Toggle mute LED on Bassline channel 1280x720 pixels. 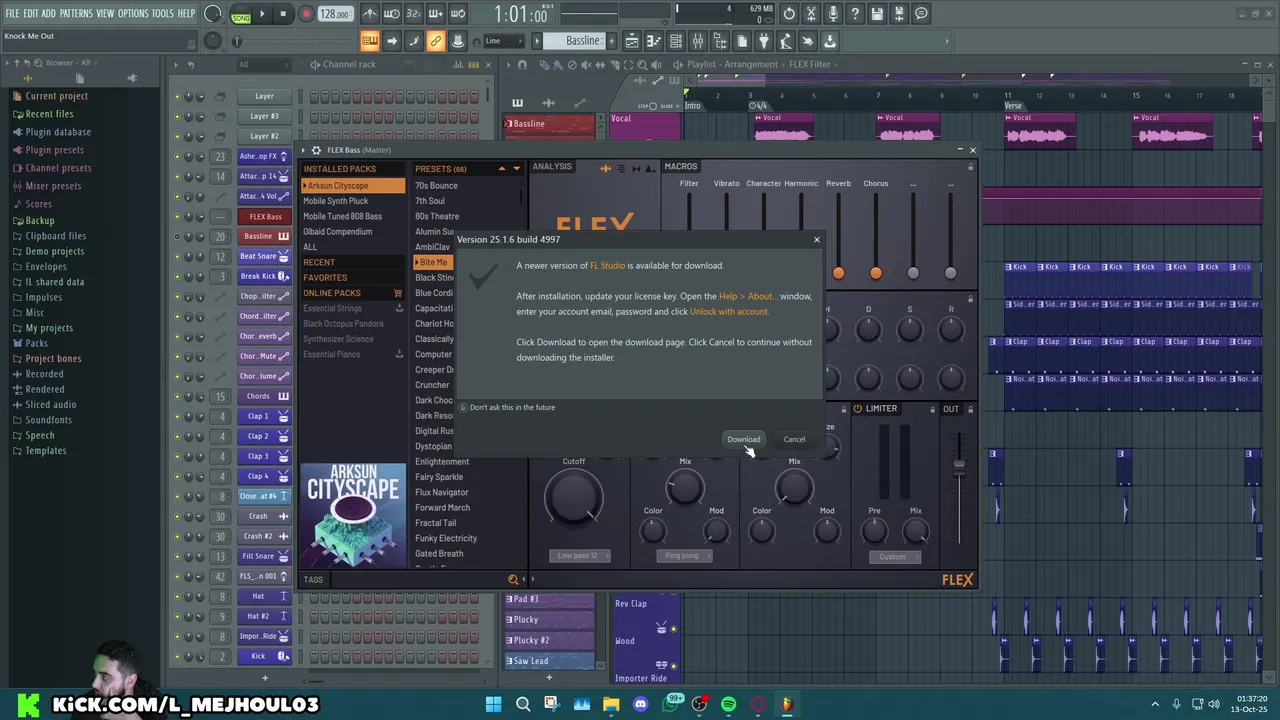click(177, 237)
